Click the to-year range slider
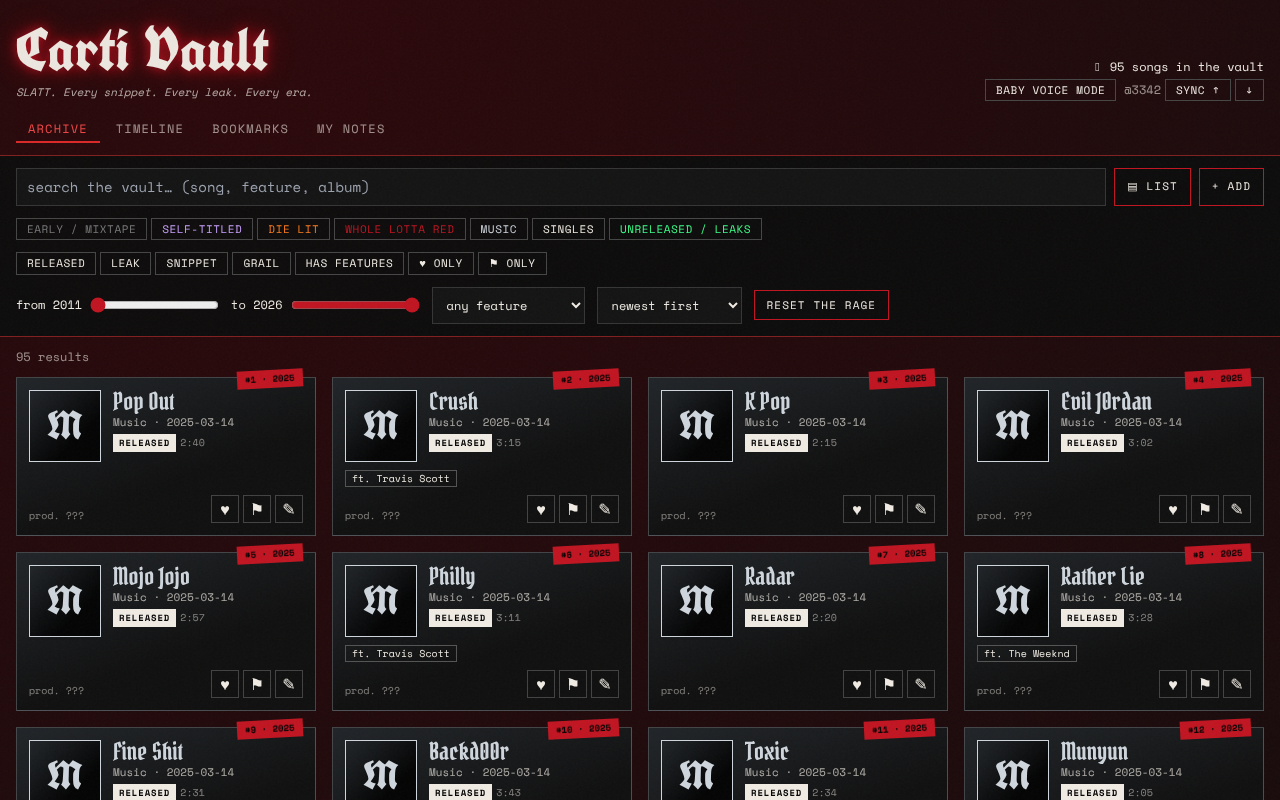1280x800 pixels. click(x=355, y=305)
